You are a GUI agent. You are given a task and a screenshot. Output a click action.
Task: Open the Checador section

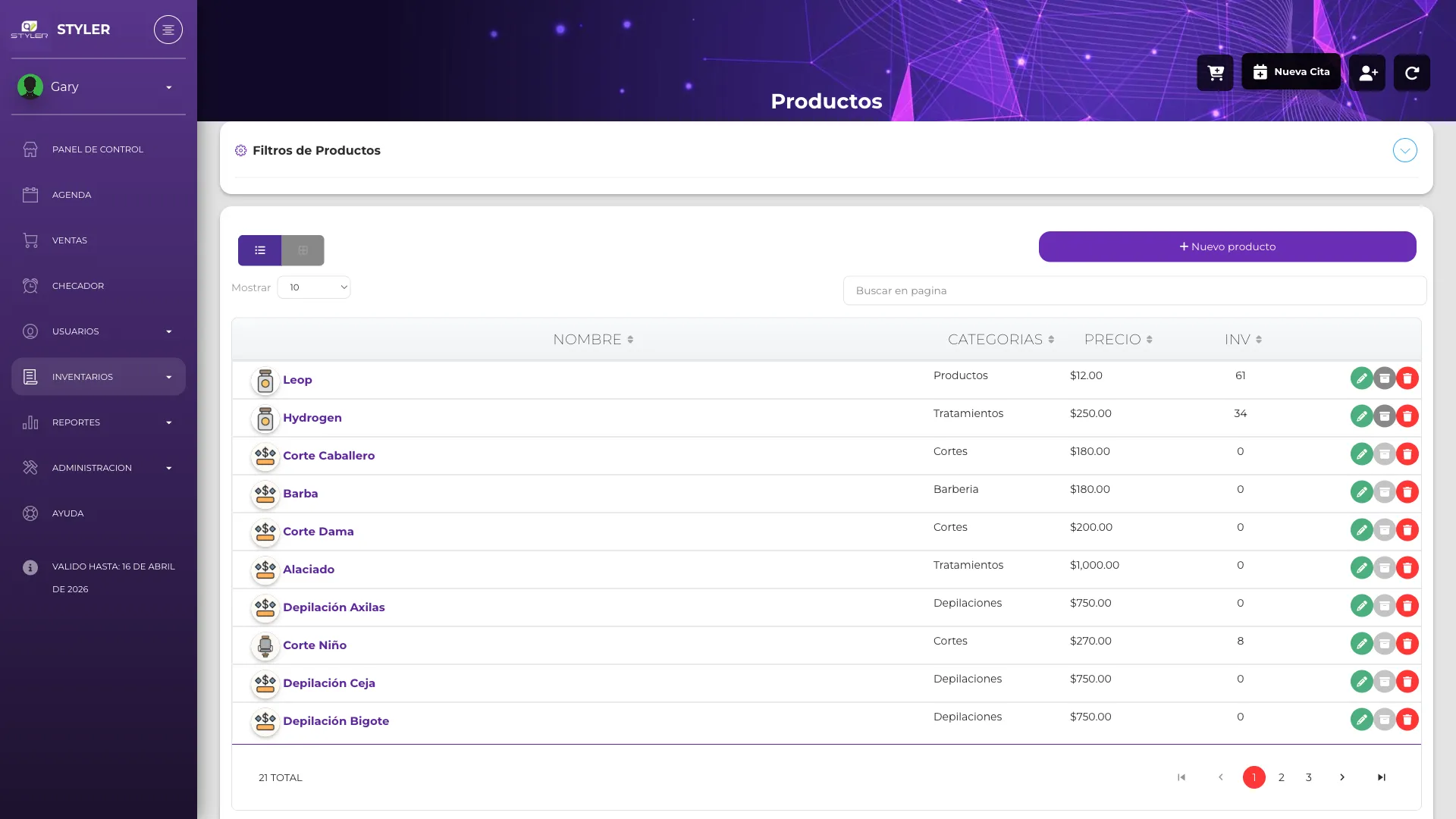(x=99, y=286)
